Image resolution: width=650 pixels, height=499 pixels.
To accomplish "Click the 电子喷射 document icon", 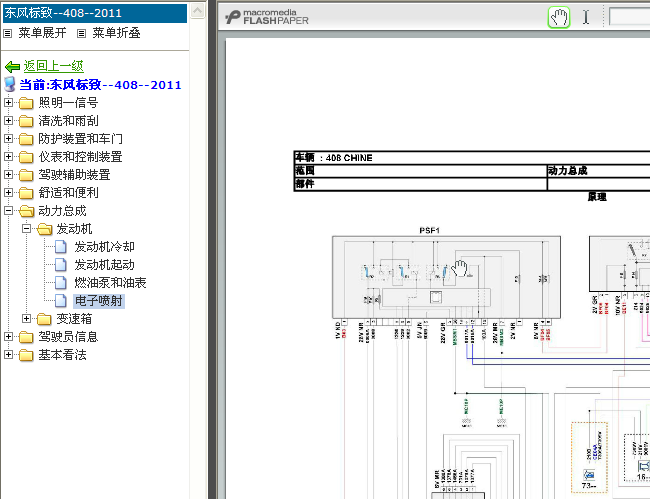I will (x=61, y=300).
